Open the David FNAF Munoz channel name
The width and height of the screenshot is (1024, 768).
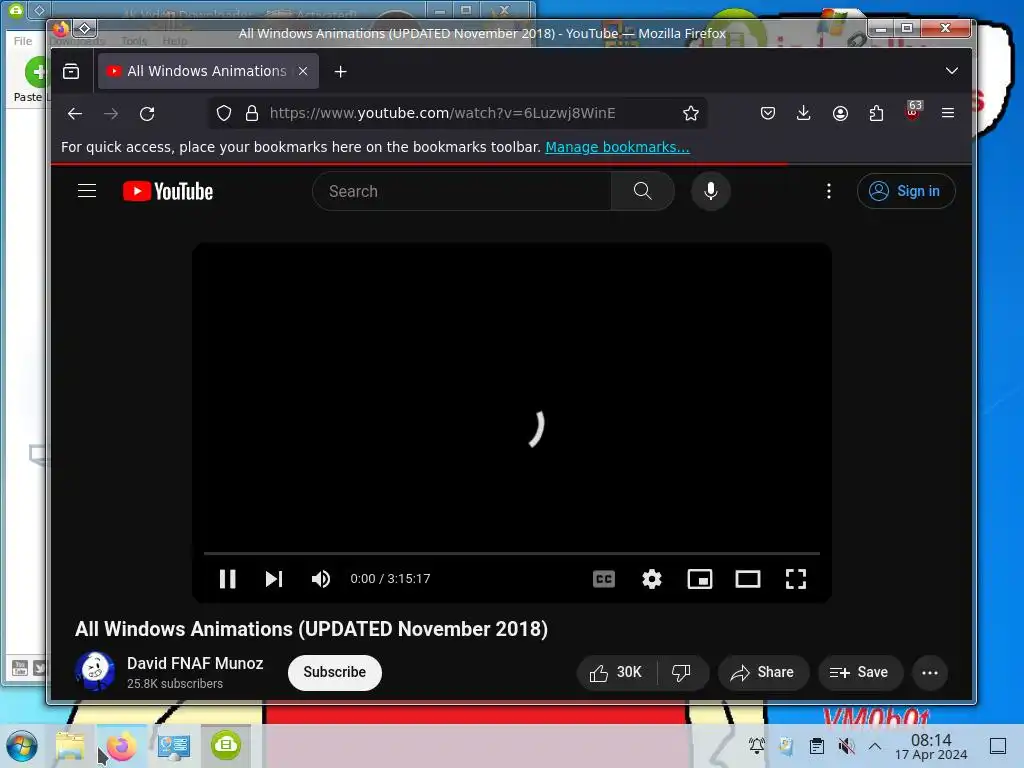195,664
